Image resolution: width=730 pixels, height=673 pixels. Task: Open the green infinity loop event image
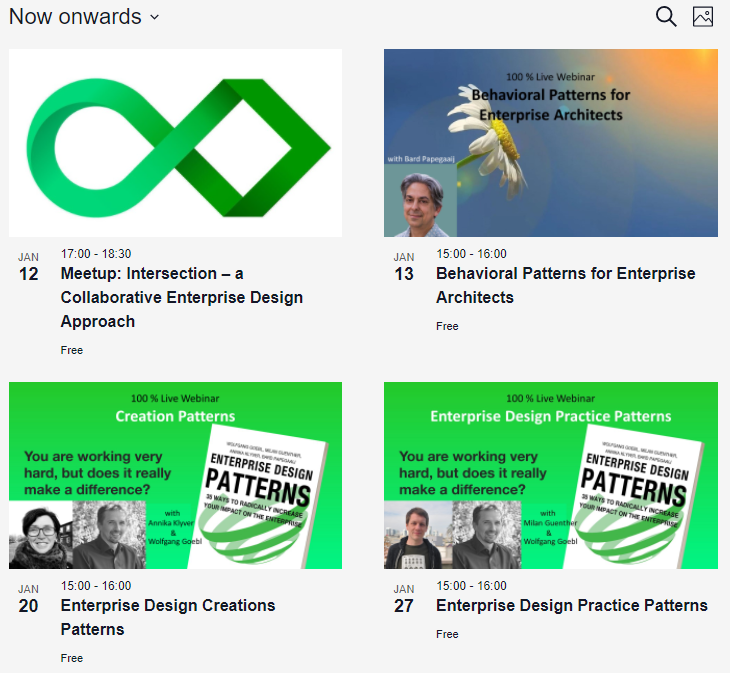coord(176,143)
